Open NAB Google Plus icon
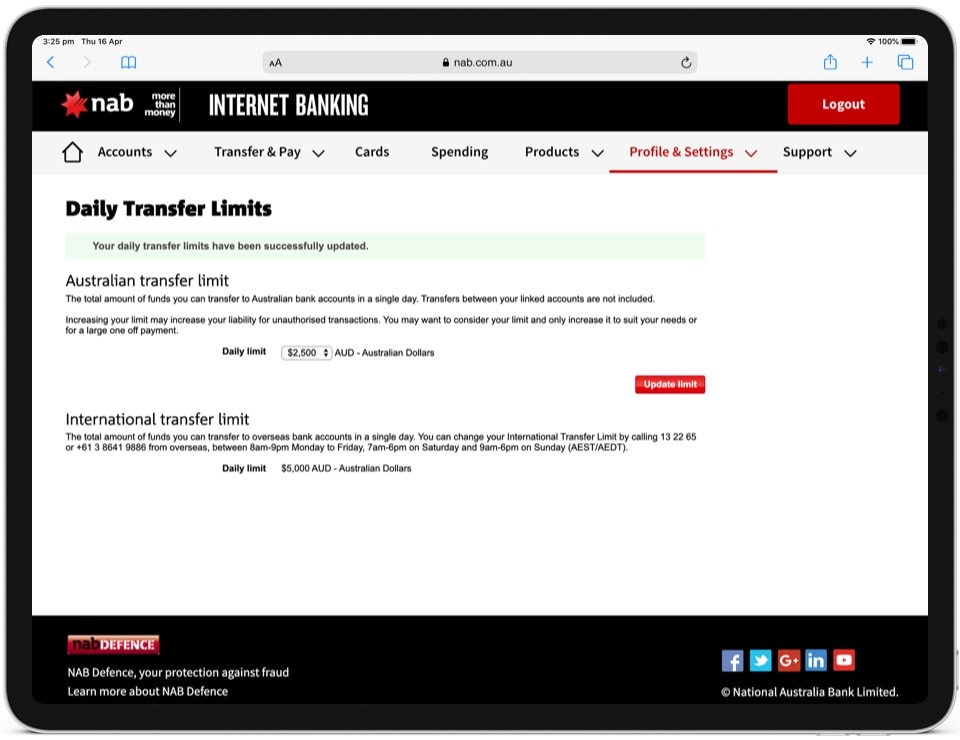Screen dimensions: 960x740 click(x=788, y=660)
